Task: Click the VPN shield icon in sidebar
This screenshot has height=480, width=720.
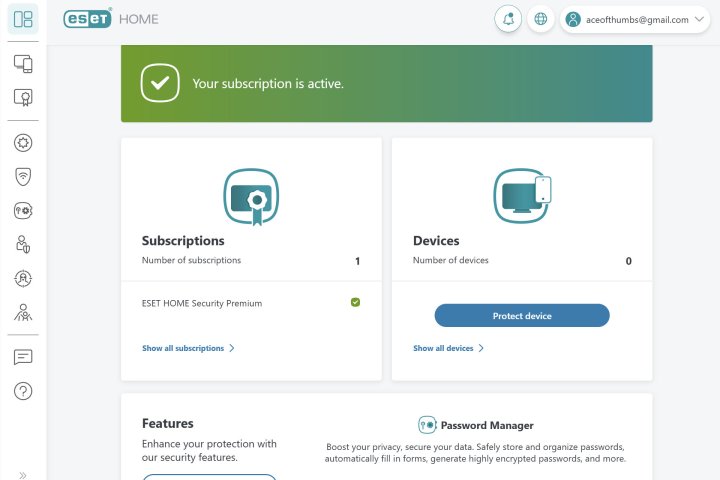Action: click(23, 176)
